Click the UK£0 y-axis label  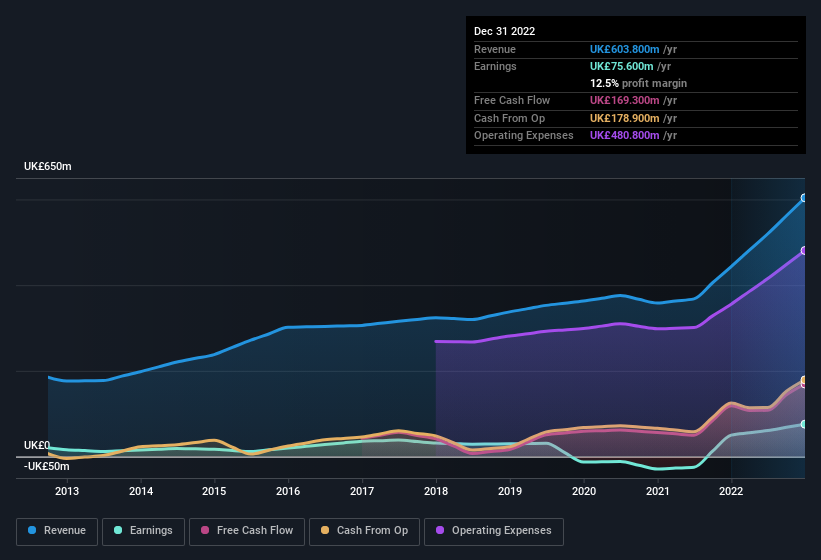(37, 445)
